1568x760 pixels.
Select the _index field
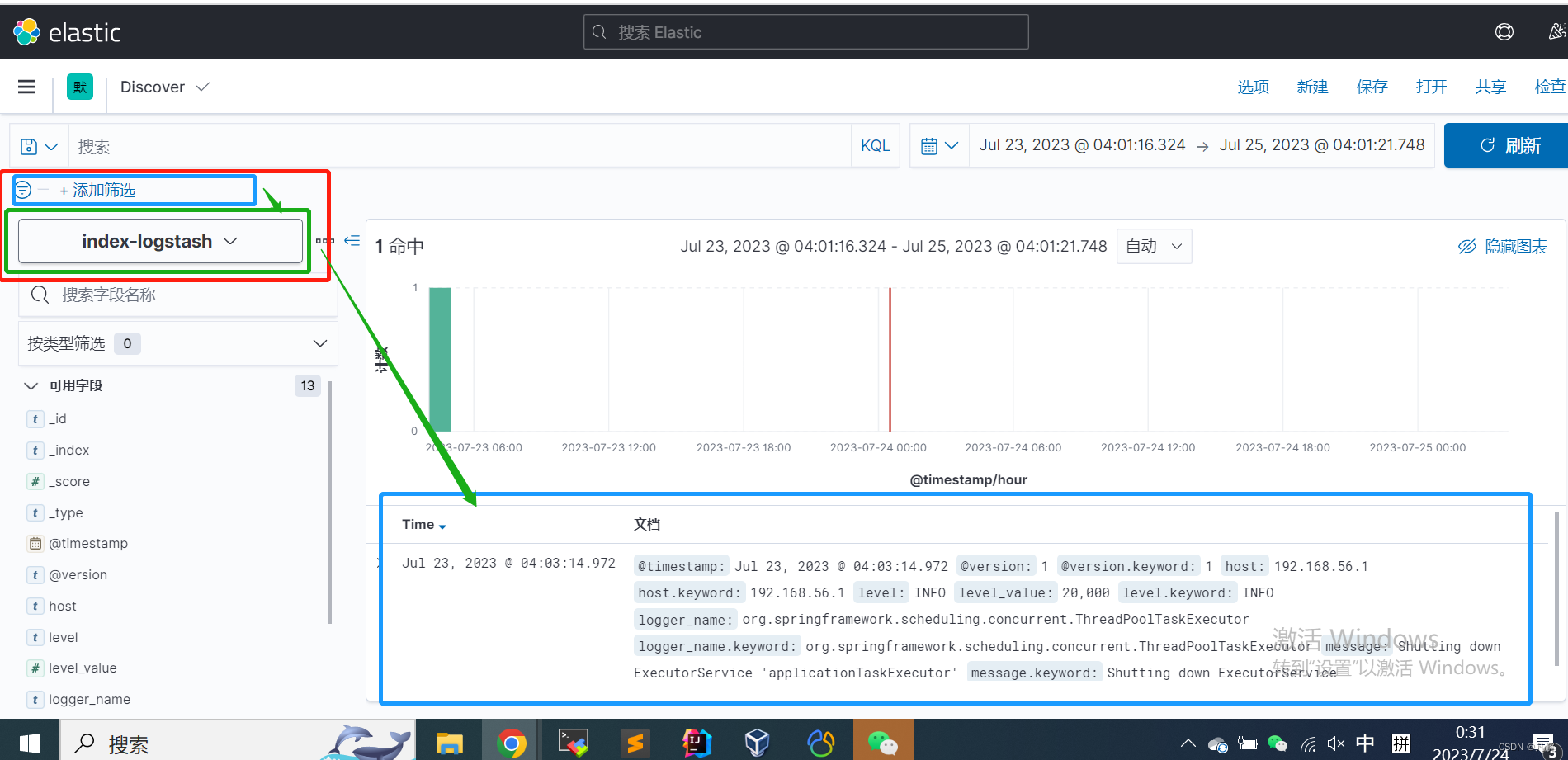click(68, 450)
